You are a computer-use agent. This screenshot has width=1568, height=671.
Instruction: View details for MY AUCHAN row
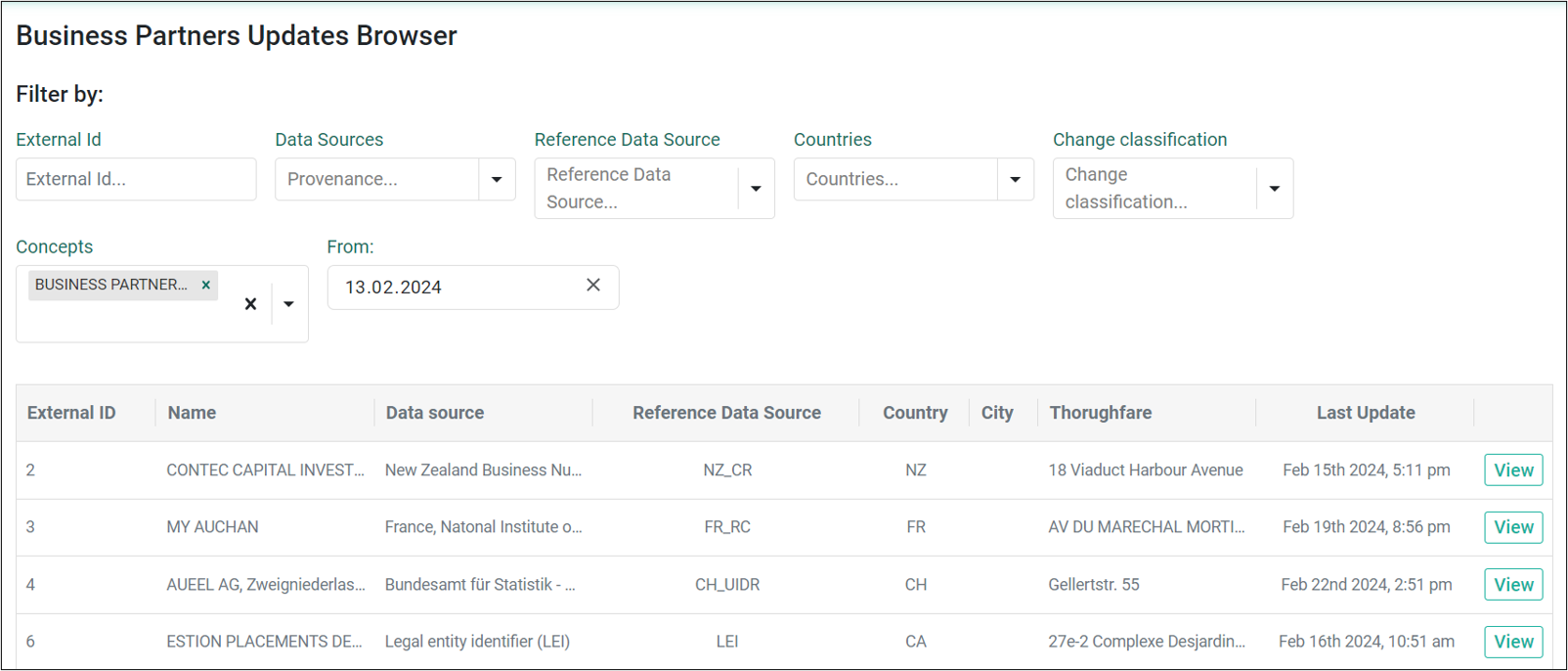[x=1513, y=527]
